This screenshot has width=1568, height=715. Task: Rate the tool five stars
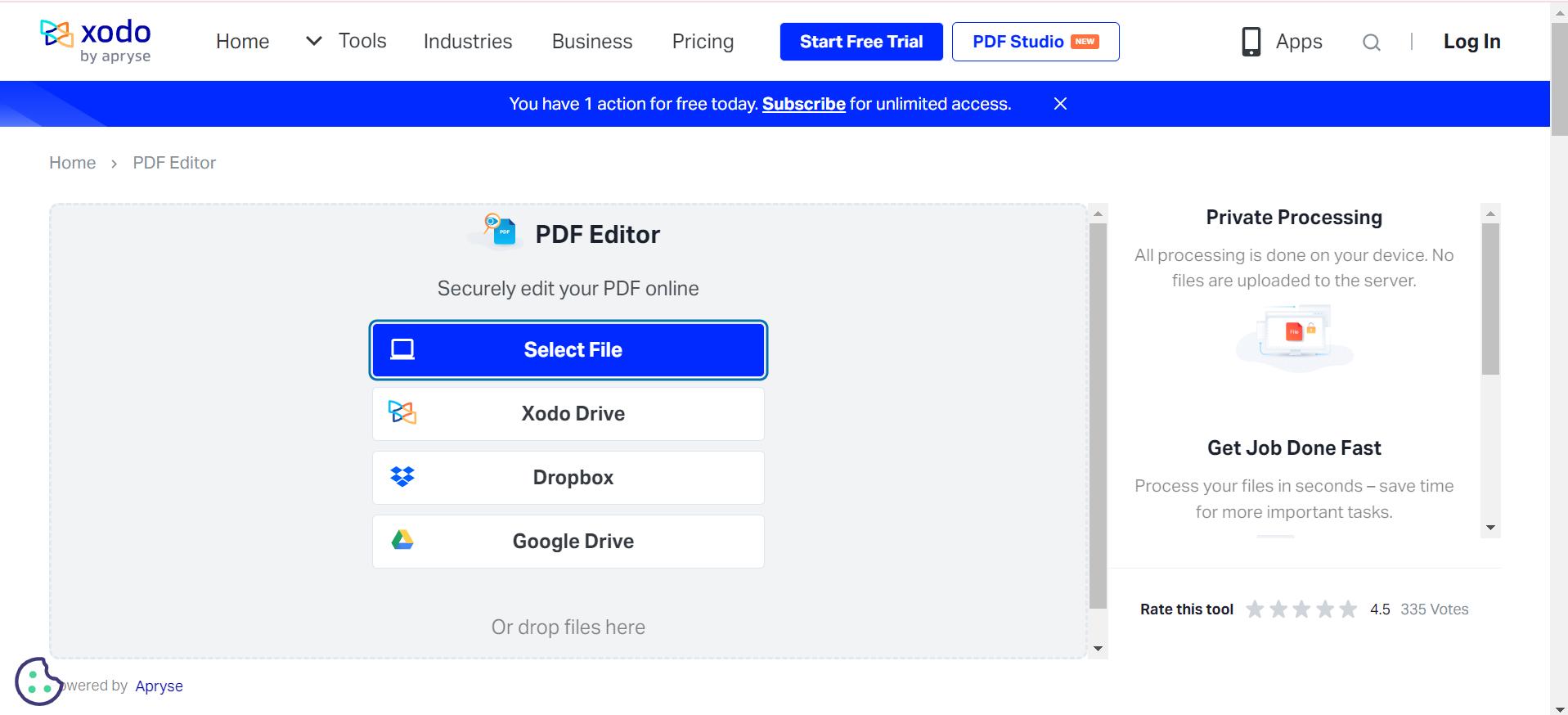click(x=1348, y=609)
